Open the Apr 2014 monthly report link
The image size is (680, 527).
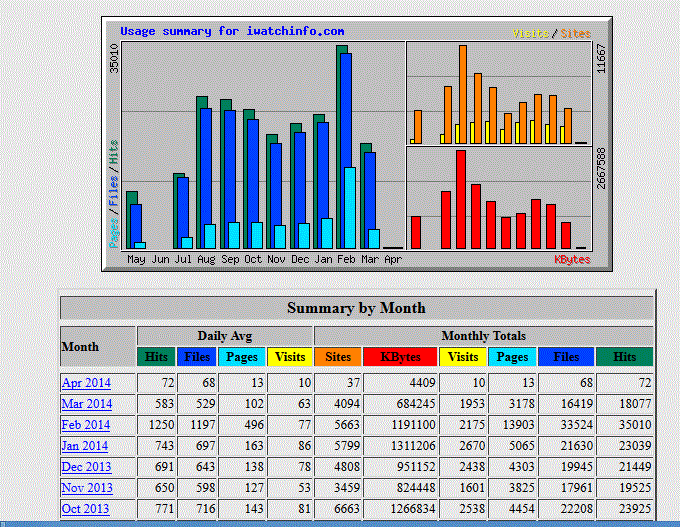86,383
